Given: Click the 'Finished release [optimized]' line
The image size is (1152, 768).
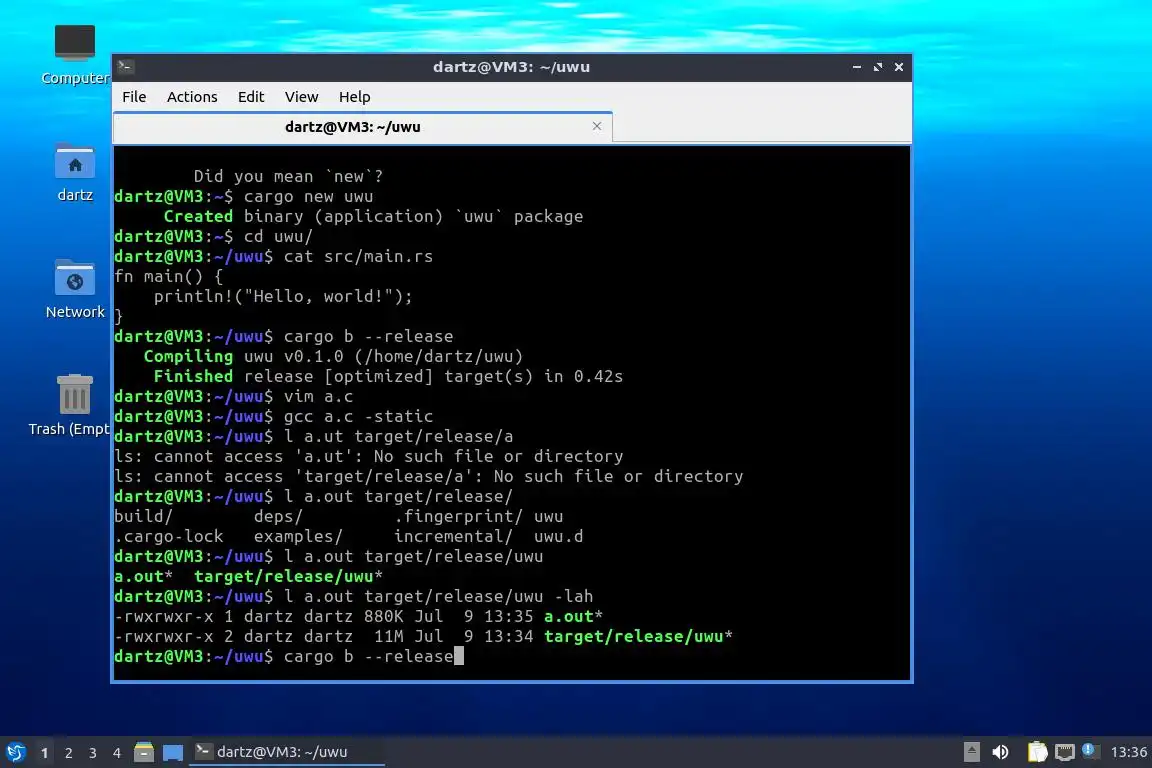Looking at the screenshot, I should pyautogui.click(x=388, y=376).
